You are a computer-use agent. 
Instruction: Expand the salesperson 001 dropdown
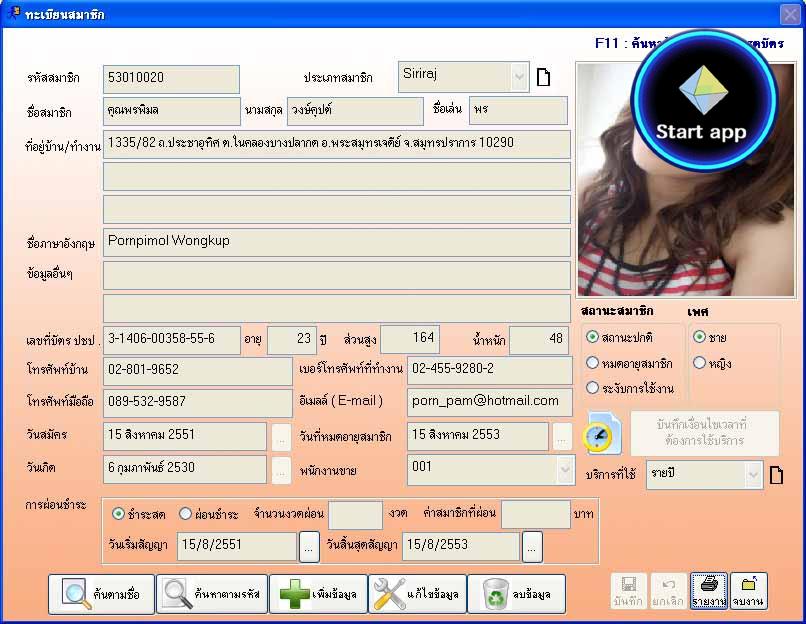coord(563,470)
